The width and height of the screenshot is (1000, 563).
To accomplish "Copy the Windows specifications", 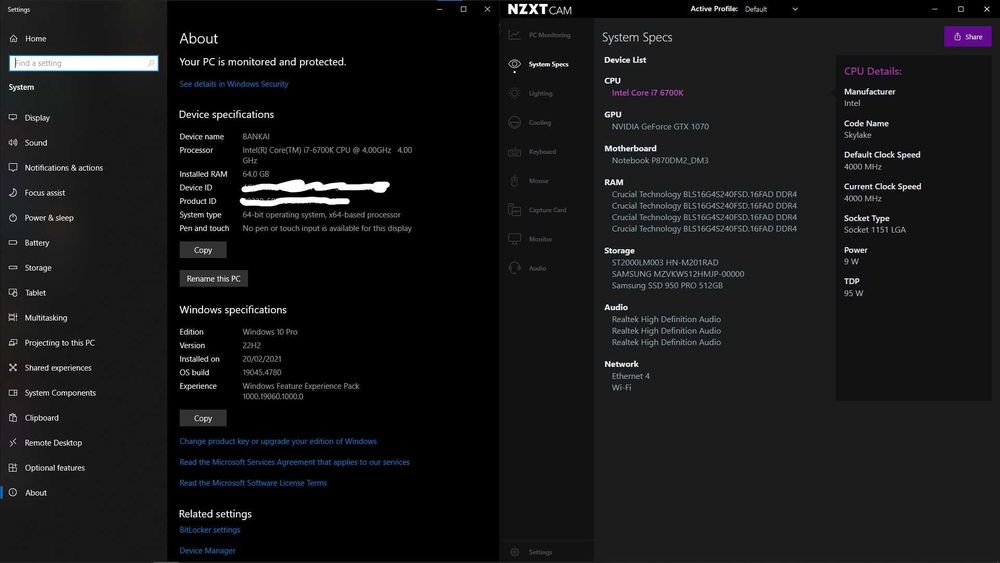I will [x=203, y=418].
